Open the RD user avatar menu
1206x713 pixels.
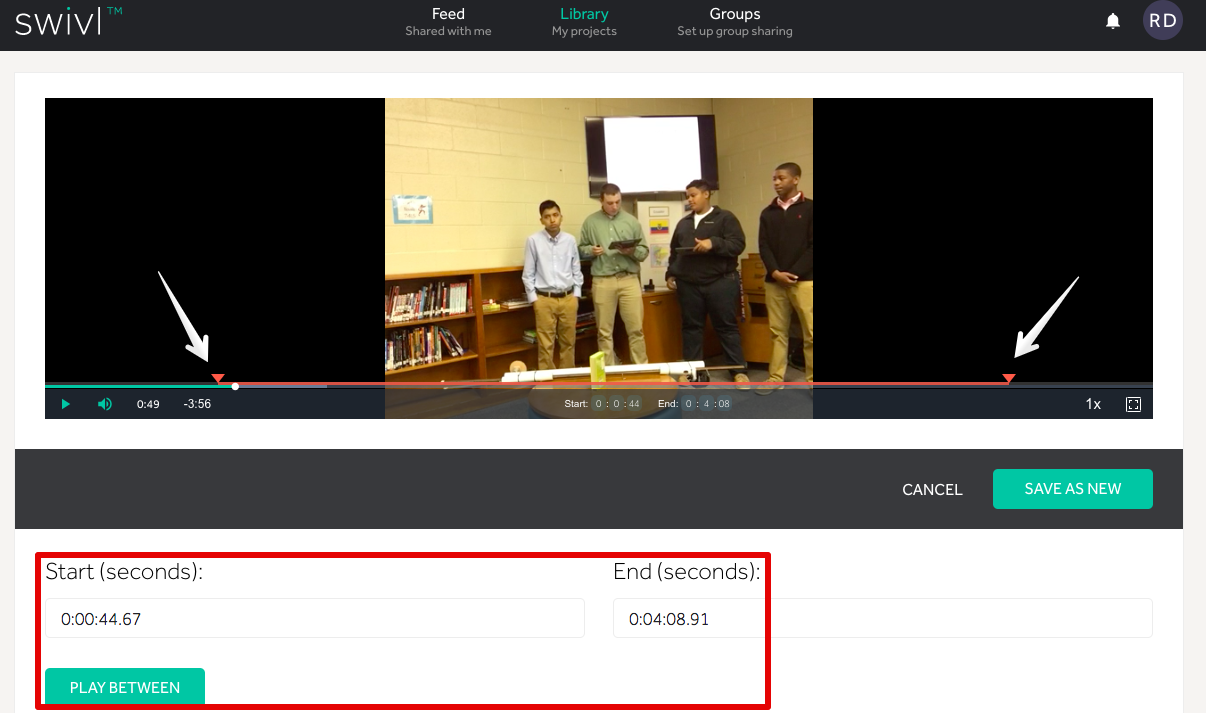1162,21
